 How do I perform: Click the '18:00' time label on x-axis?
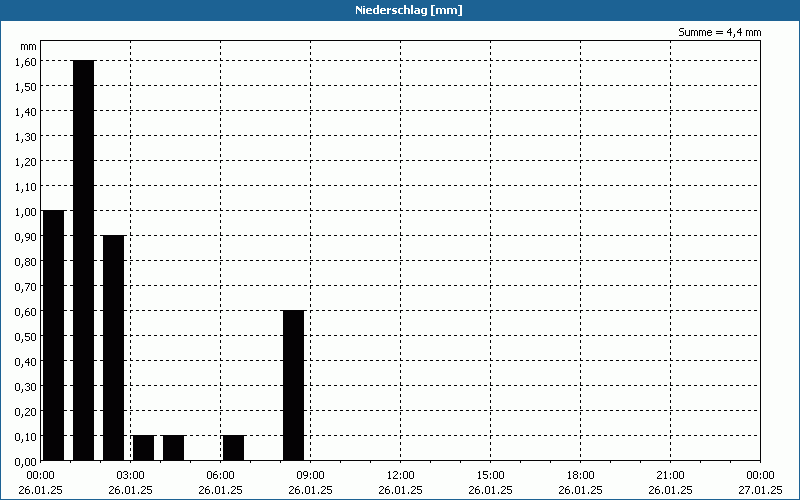(581, 475)
